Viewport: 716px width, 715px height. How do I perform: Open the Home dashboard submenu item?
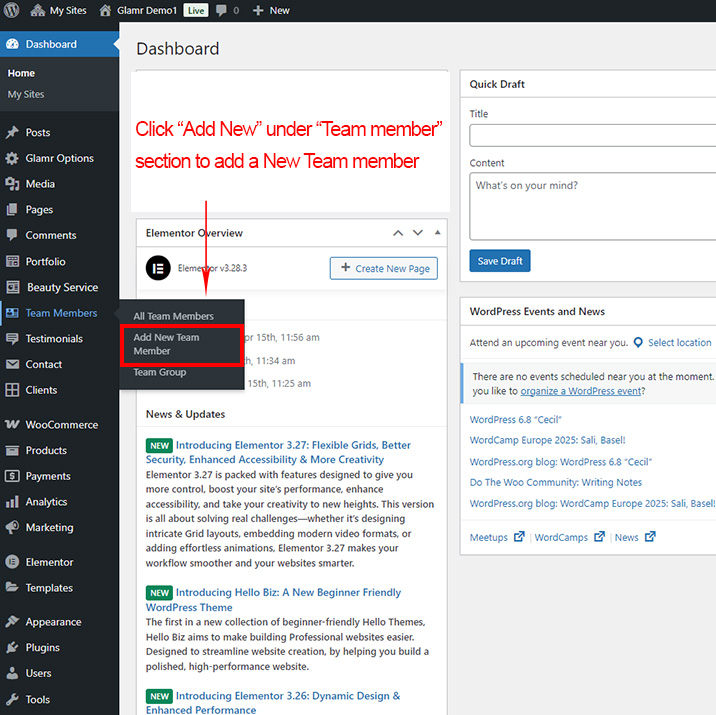click(x=21, y=73)
